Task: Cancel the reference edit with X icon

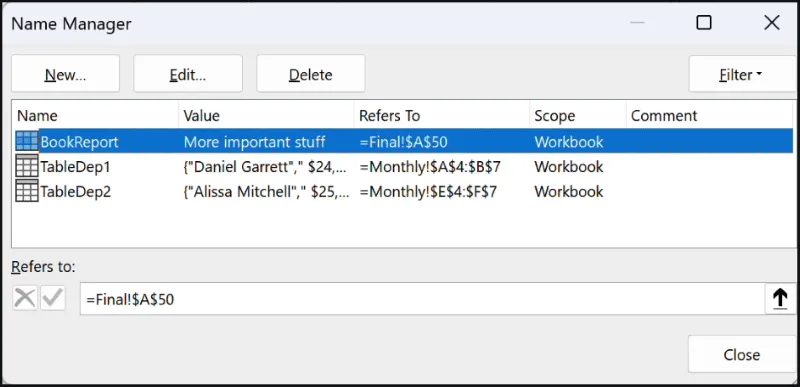Action: coord(25,298)
